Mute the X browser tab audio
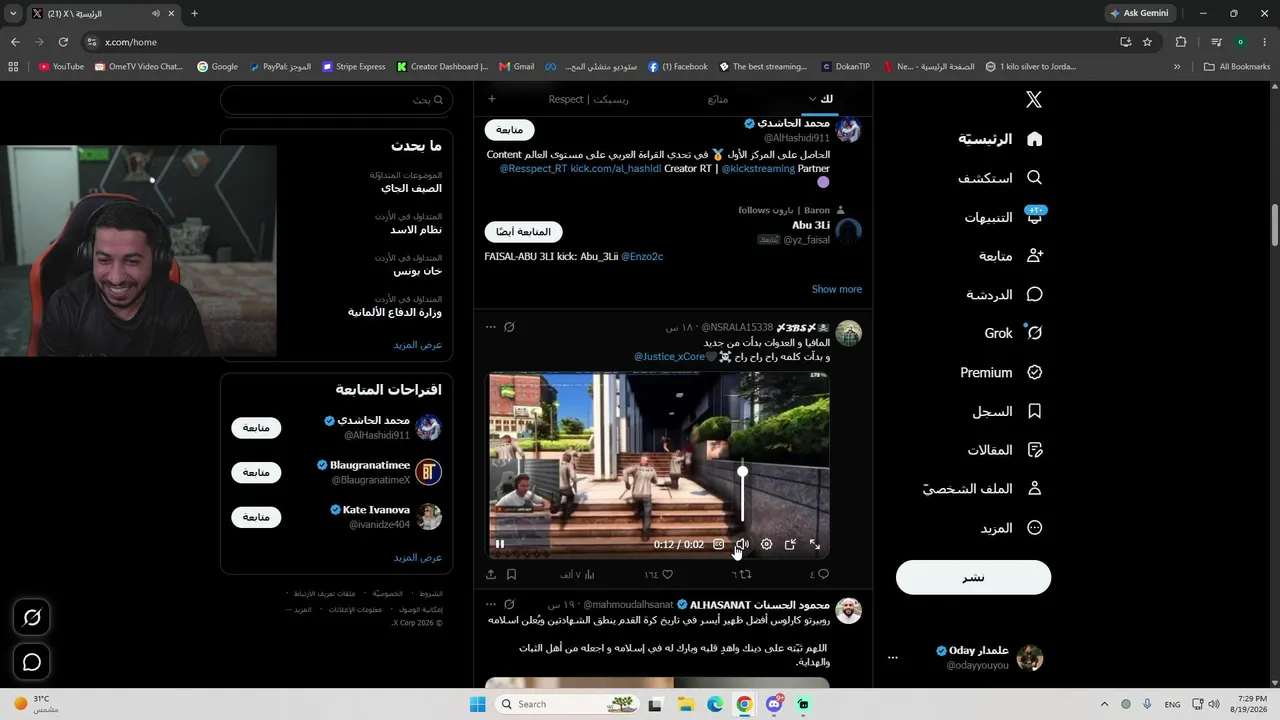1280x720 pixels. tap(156, 14)
